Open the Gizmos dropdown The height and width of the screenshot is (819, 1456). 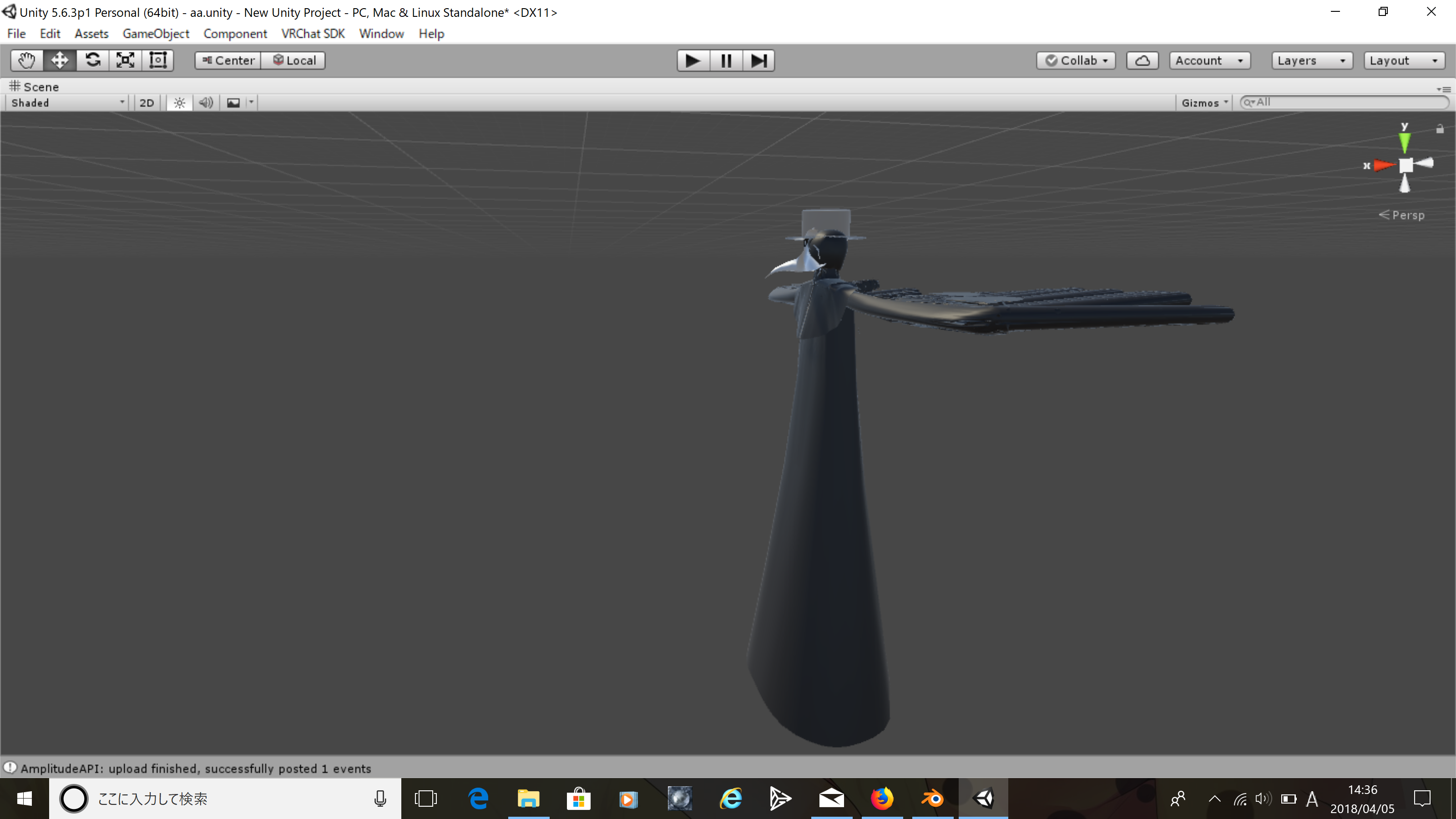pos(1204,103)
